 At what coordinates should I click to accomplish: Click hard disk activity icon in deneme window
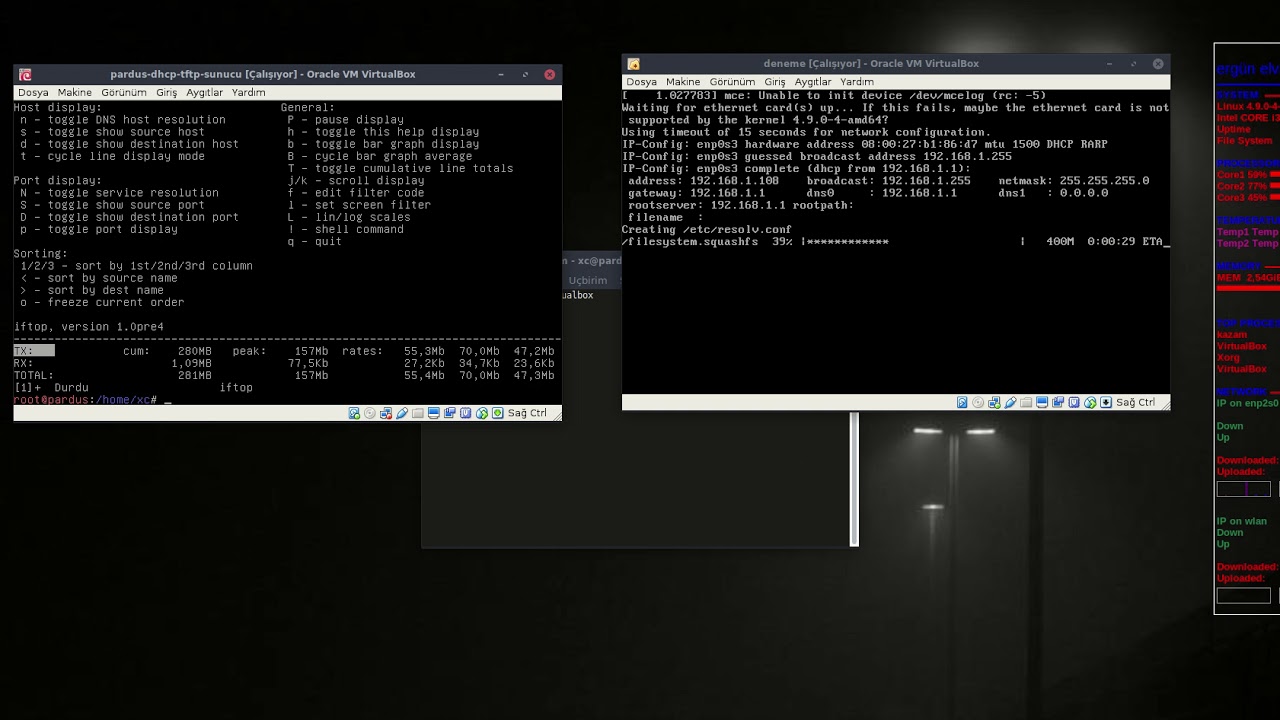[962, 402]
